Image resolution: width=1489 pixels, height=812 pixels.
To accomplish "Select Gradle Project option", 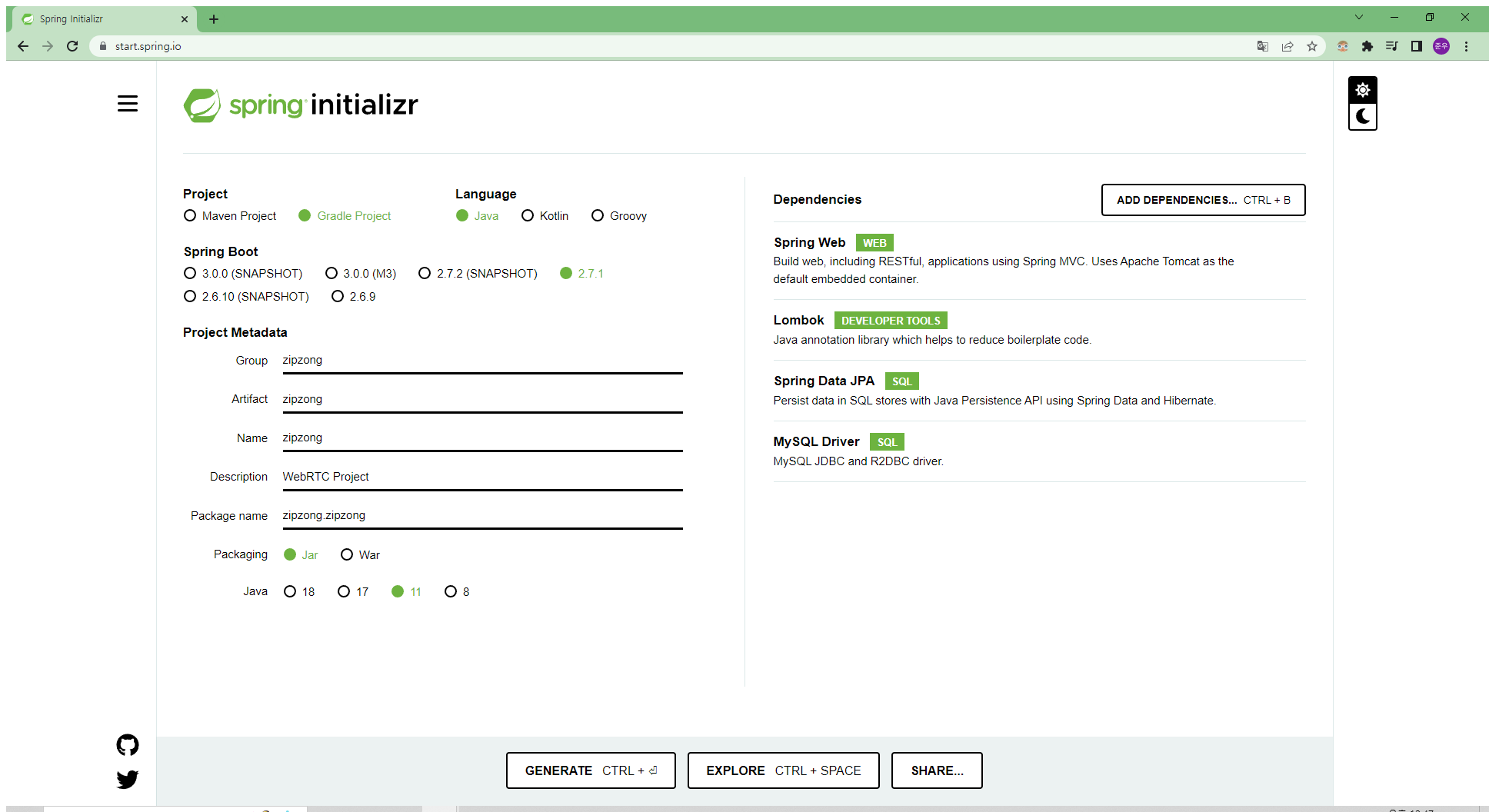I will point(345,216).
